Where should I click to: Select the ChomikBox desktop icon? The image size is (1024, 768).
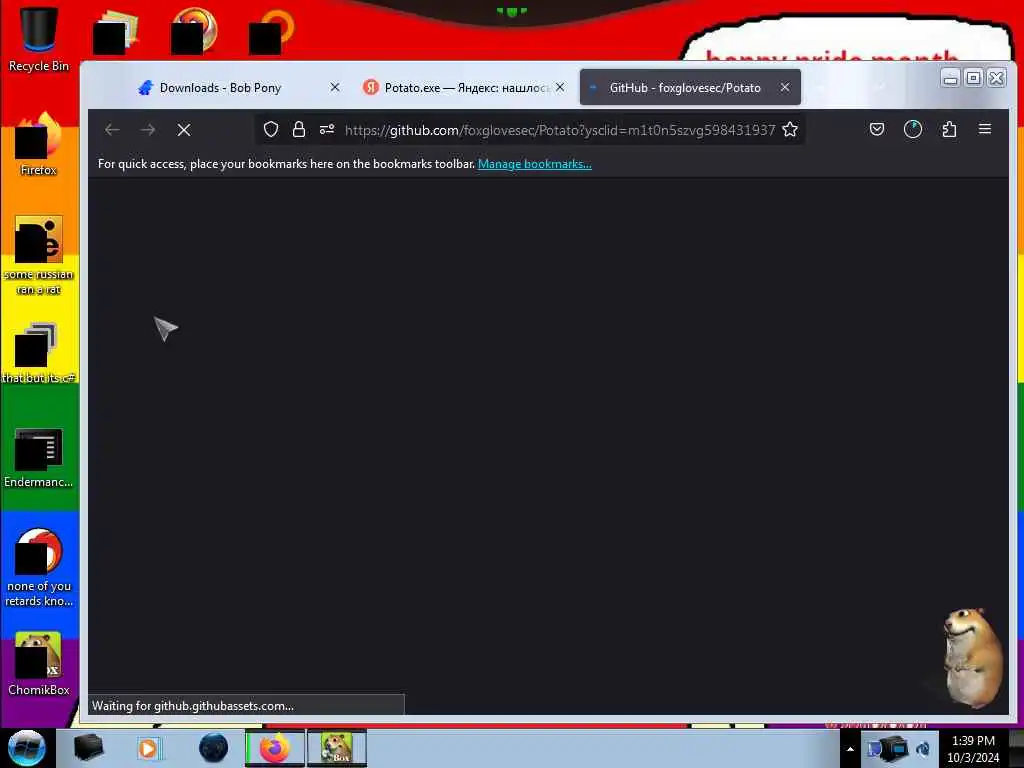pos(38,664)
